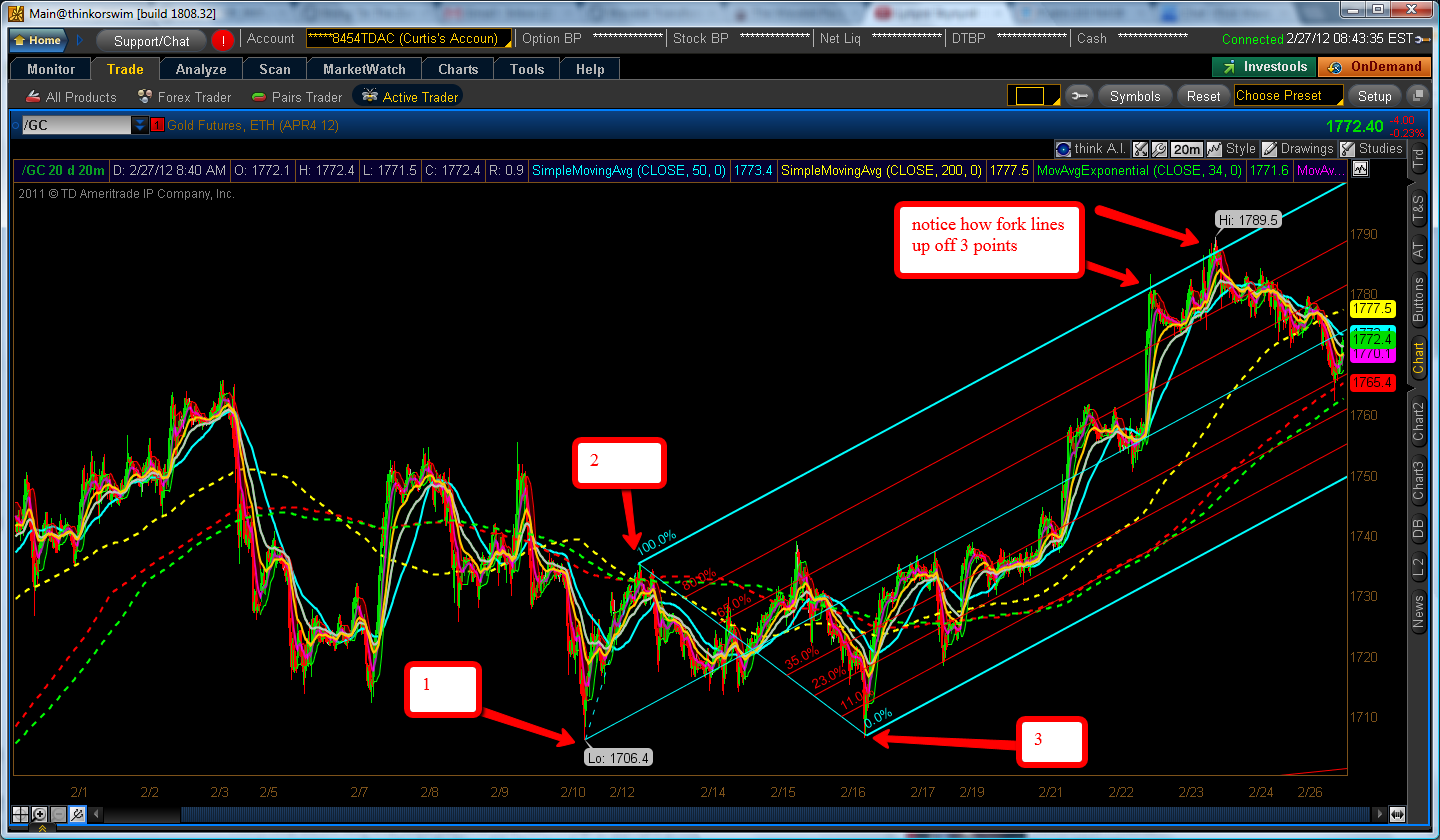The height and width of the screenshot is (840, 1440).
Task: Open the Tools tab
Action: 527,69
